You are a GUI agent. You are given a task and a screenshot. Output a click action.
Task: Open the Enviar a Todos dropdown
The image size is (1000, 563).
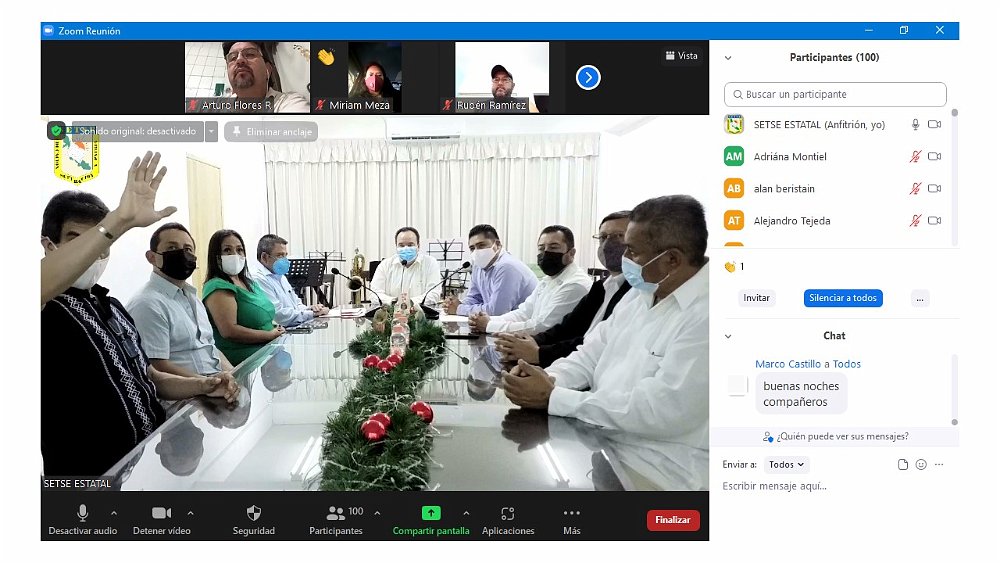[x=786, y=464]
